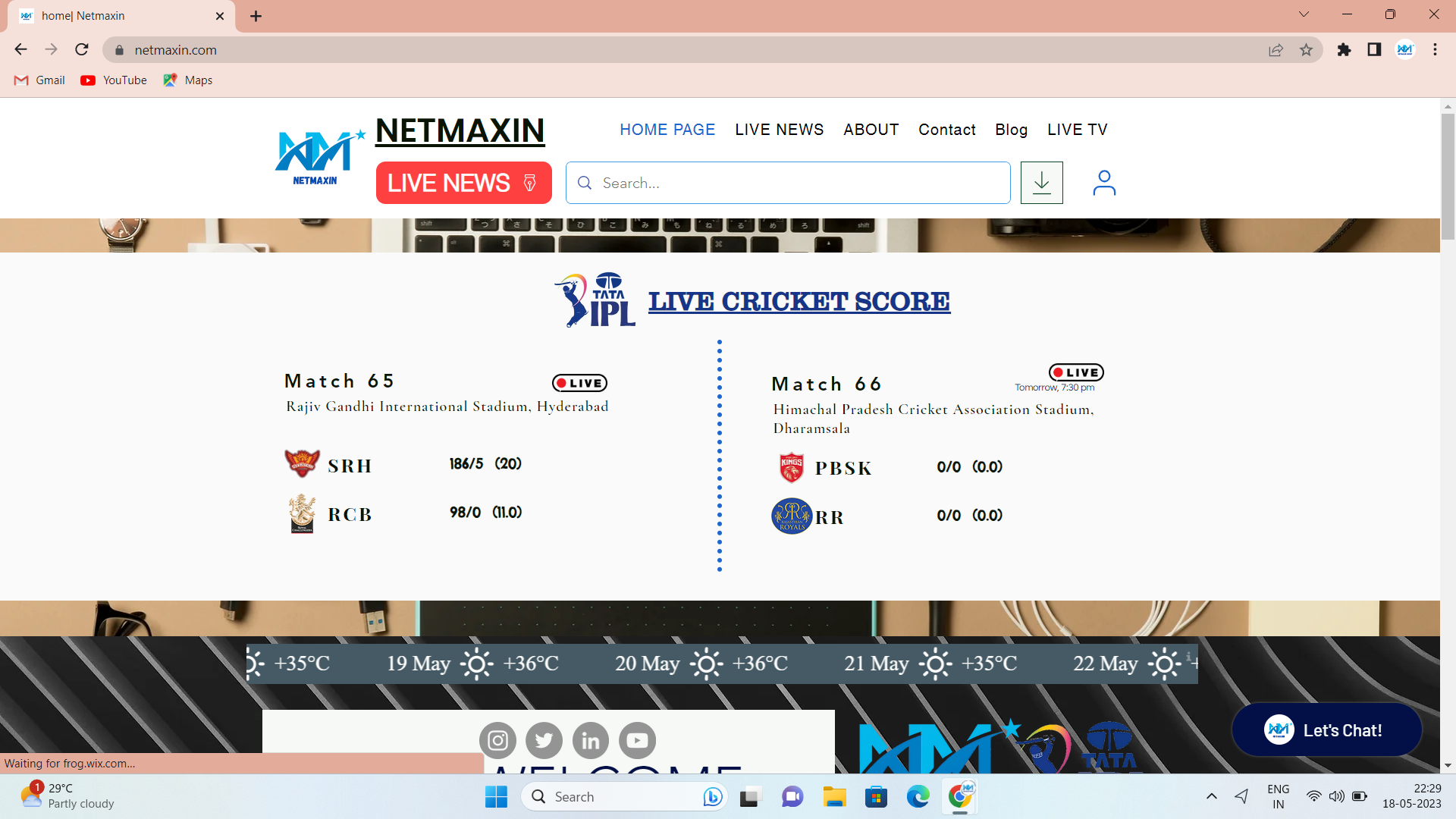Image resolution: width=1456 pixels, height=819 pixels.
Task: Open the Contact nav item
Action: (947, 130)
